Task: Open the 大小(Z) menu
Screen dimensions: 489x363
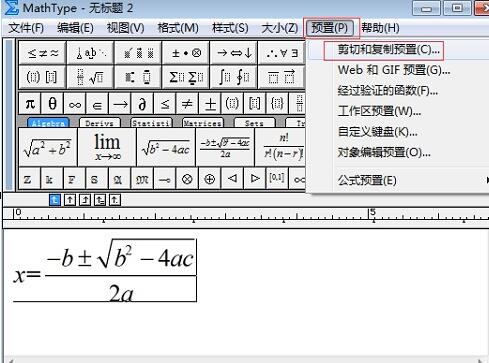Action: click(279, 28)
